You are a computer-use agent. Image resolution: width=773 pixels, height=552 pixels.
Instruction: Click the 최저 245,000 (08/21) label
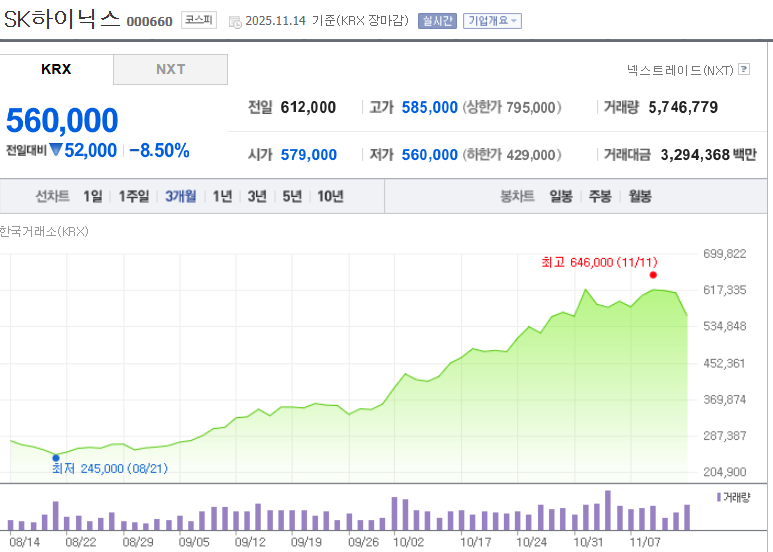(x=110, y=468)
